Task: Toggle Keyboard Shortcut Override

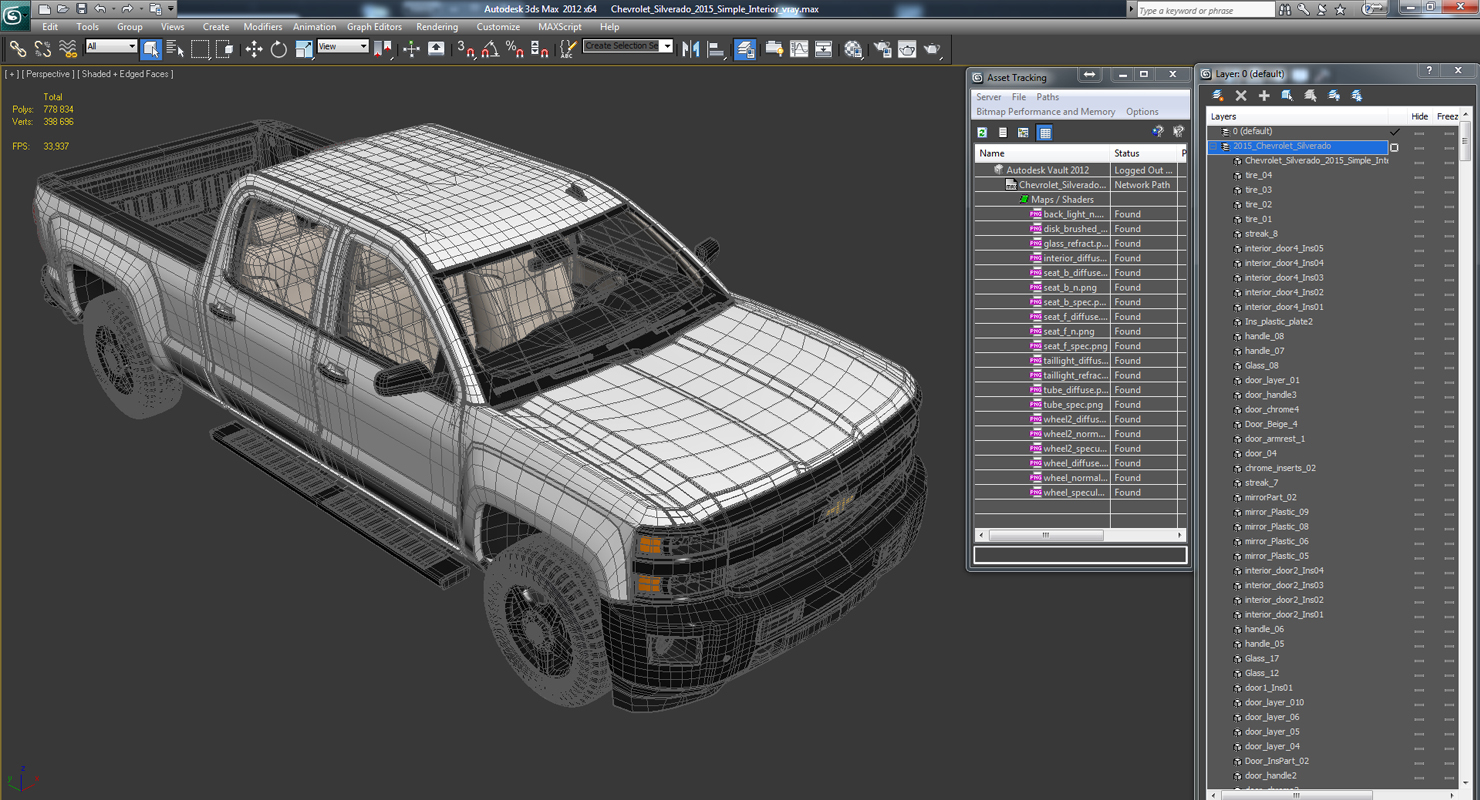Action: [x=436, y=48]
